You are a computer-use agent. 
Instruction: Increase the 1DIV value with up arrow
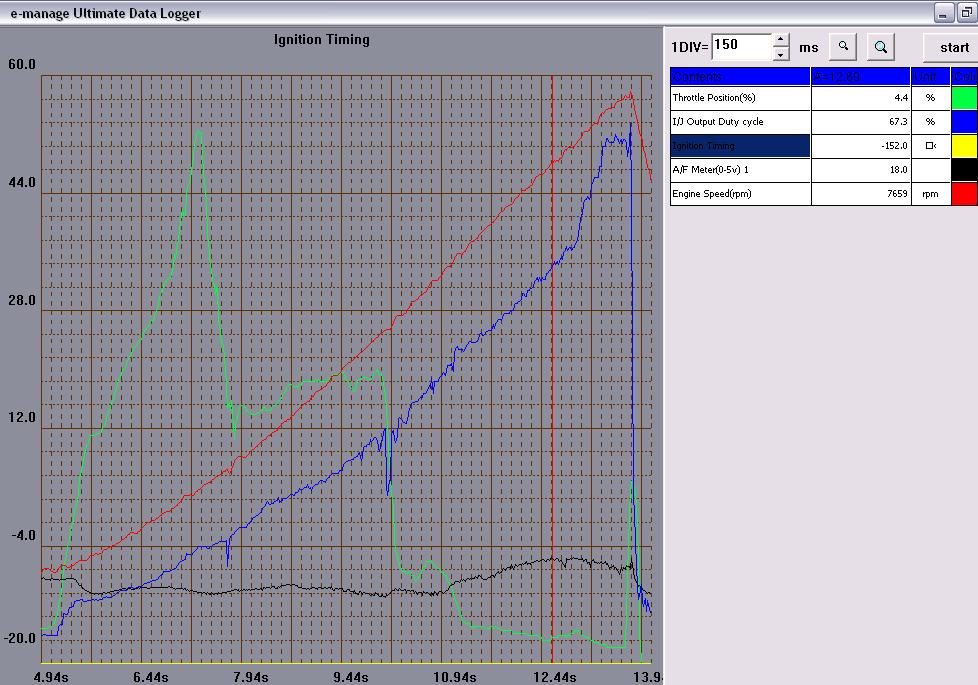tap(781, 40)
